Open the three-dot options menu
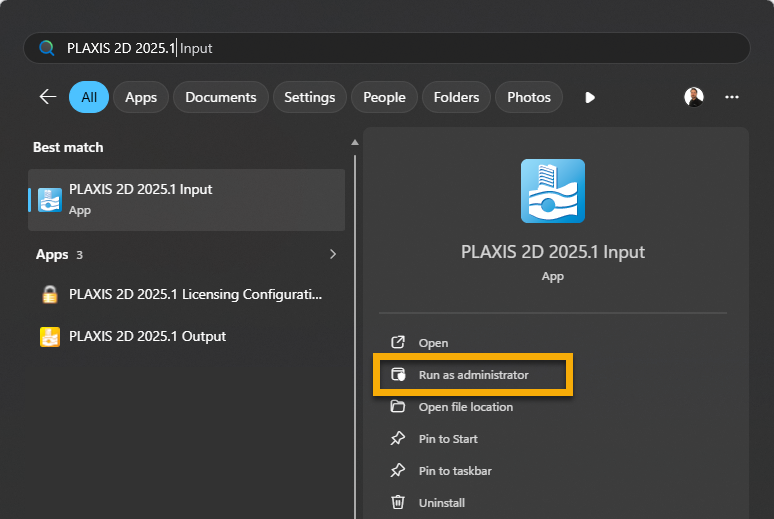The image size is (774, 519). coord(732,97)
